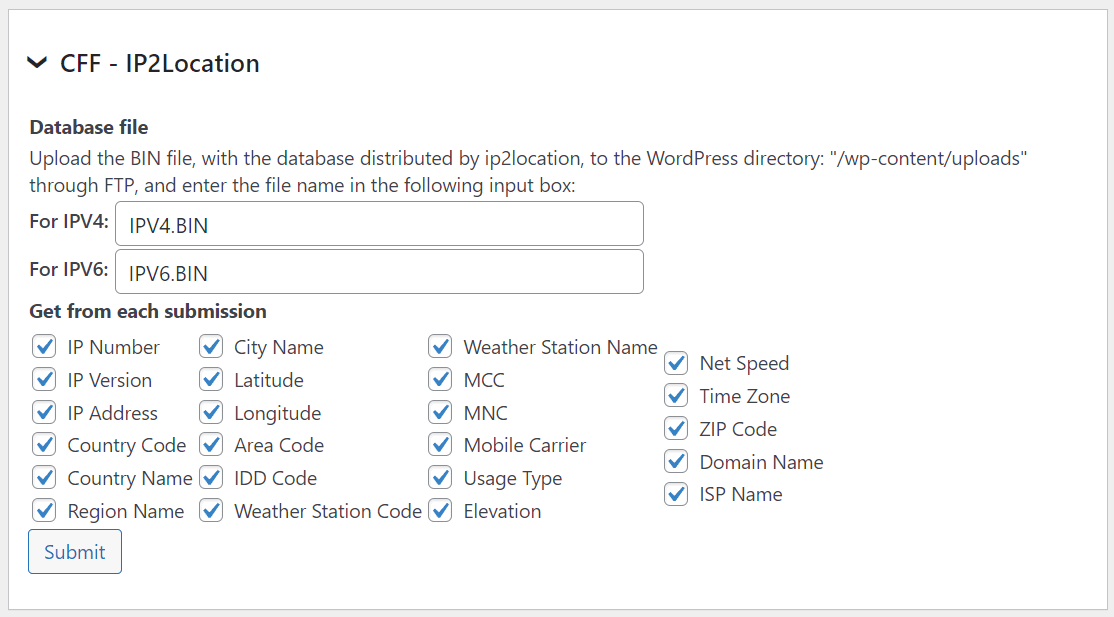1114x617 pixels.
Task: Uncheck the ISP Name checkbox
Action: pos(676,494)
